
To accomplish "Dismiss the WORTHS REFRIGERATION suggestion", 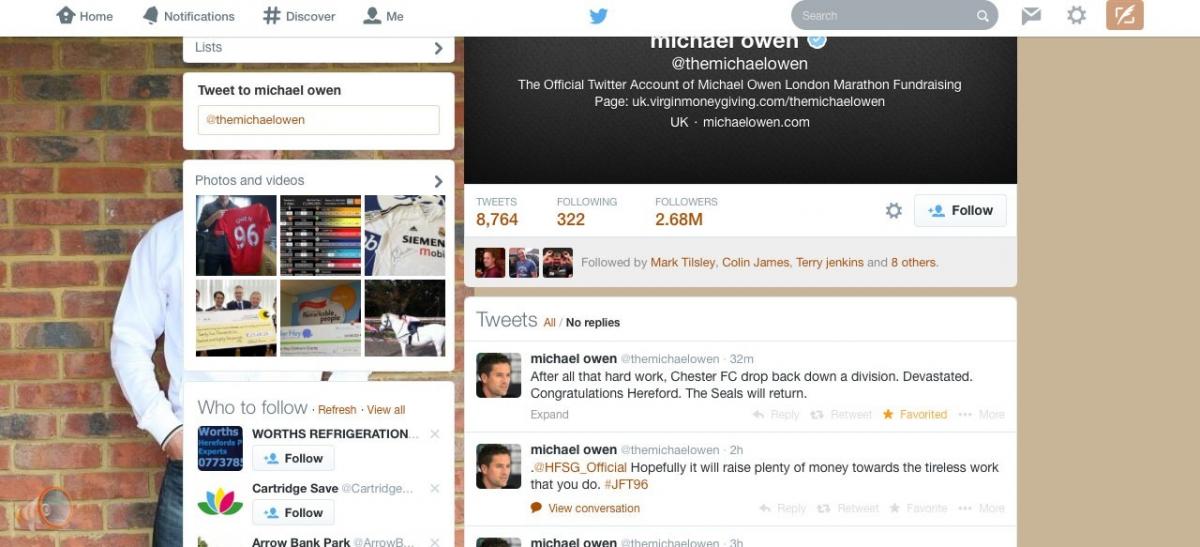I will coord(434,434).
